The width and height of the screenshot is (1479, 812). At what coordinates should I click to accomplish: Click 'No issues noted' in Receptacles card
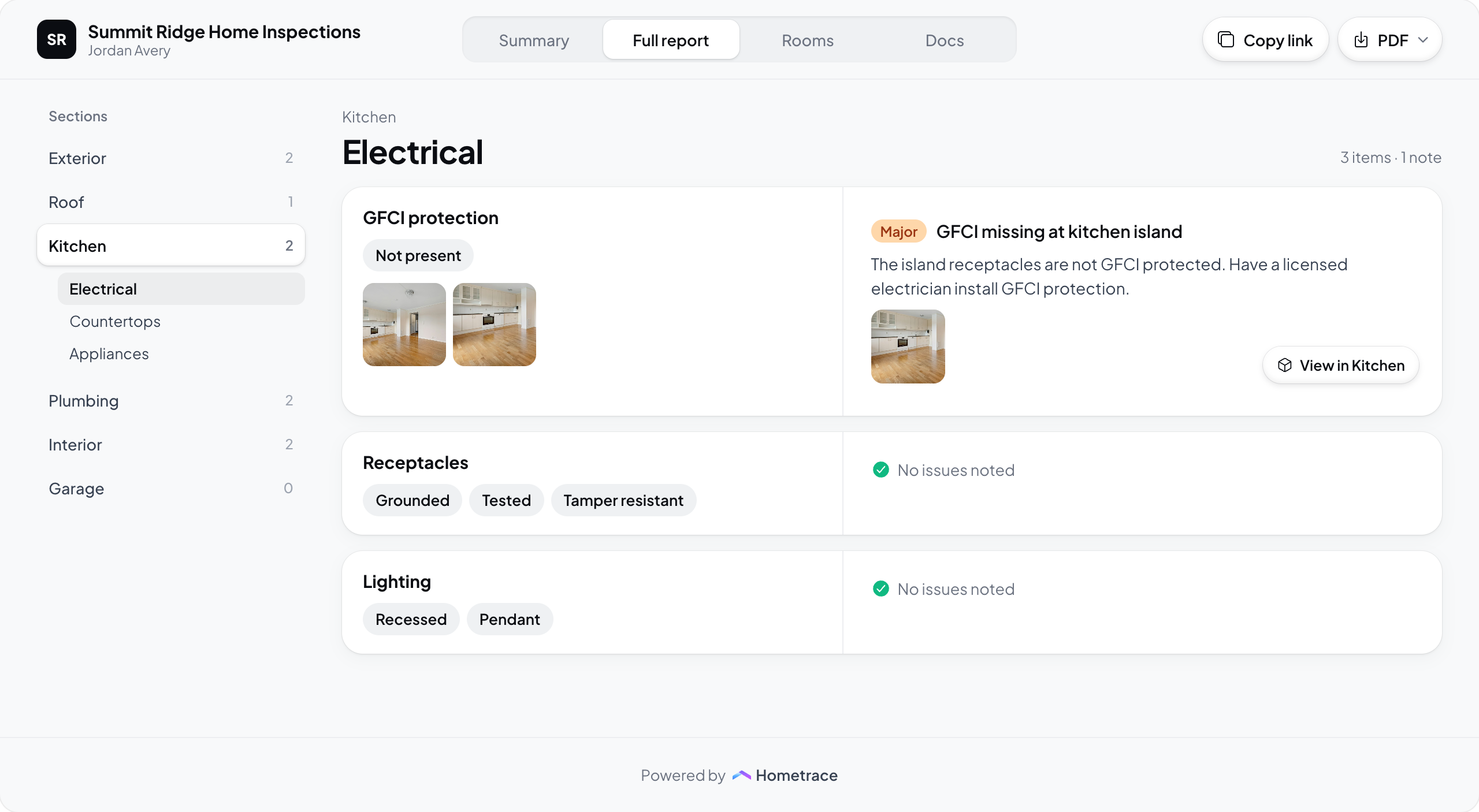point(956,470)
